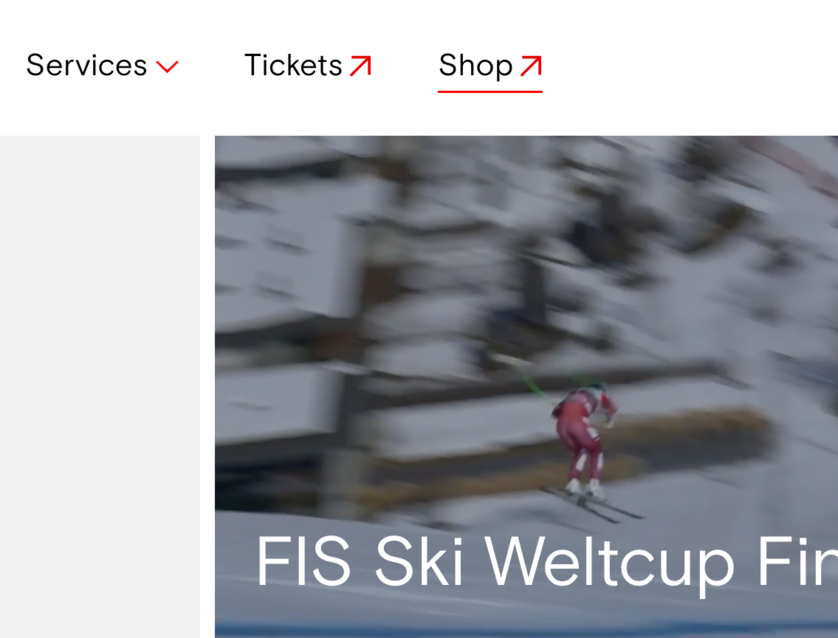This screenshot has height=638, width=838.
Task: Click the skier in the red suit
Action: (x=584, y=438)
